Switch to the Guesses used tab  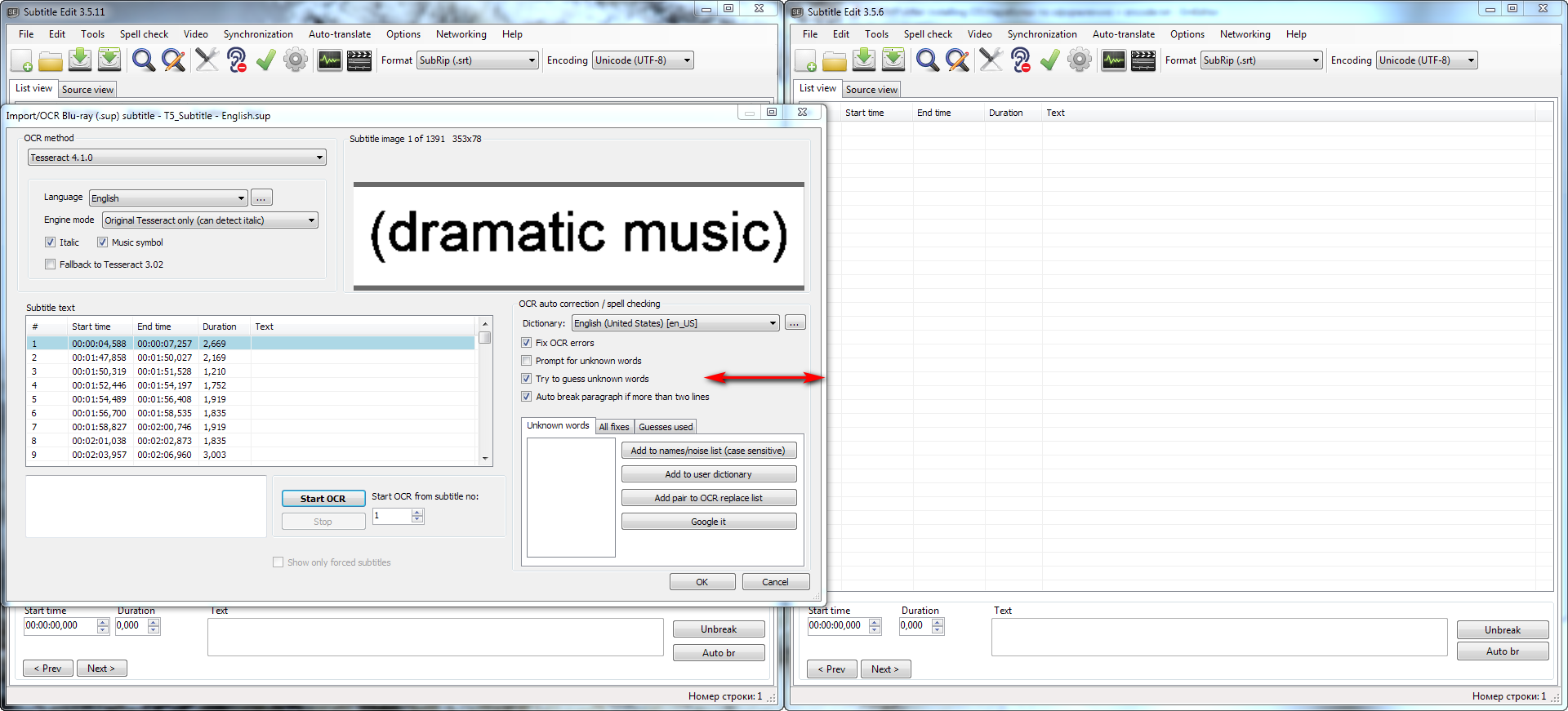coord(666,427)
